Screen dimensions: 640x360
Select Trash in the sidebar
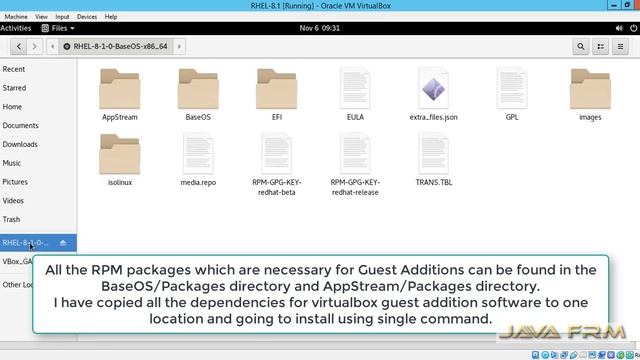(x=38, y=219)
